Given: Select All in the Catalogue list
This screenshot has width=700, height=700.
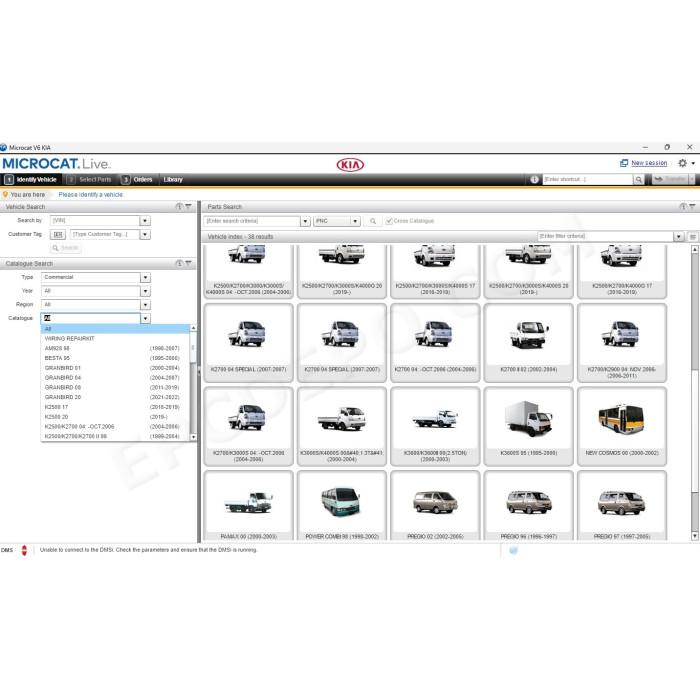Looking at the screenshot, I should click(x=115, y=329).
